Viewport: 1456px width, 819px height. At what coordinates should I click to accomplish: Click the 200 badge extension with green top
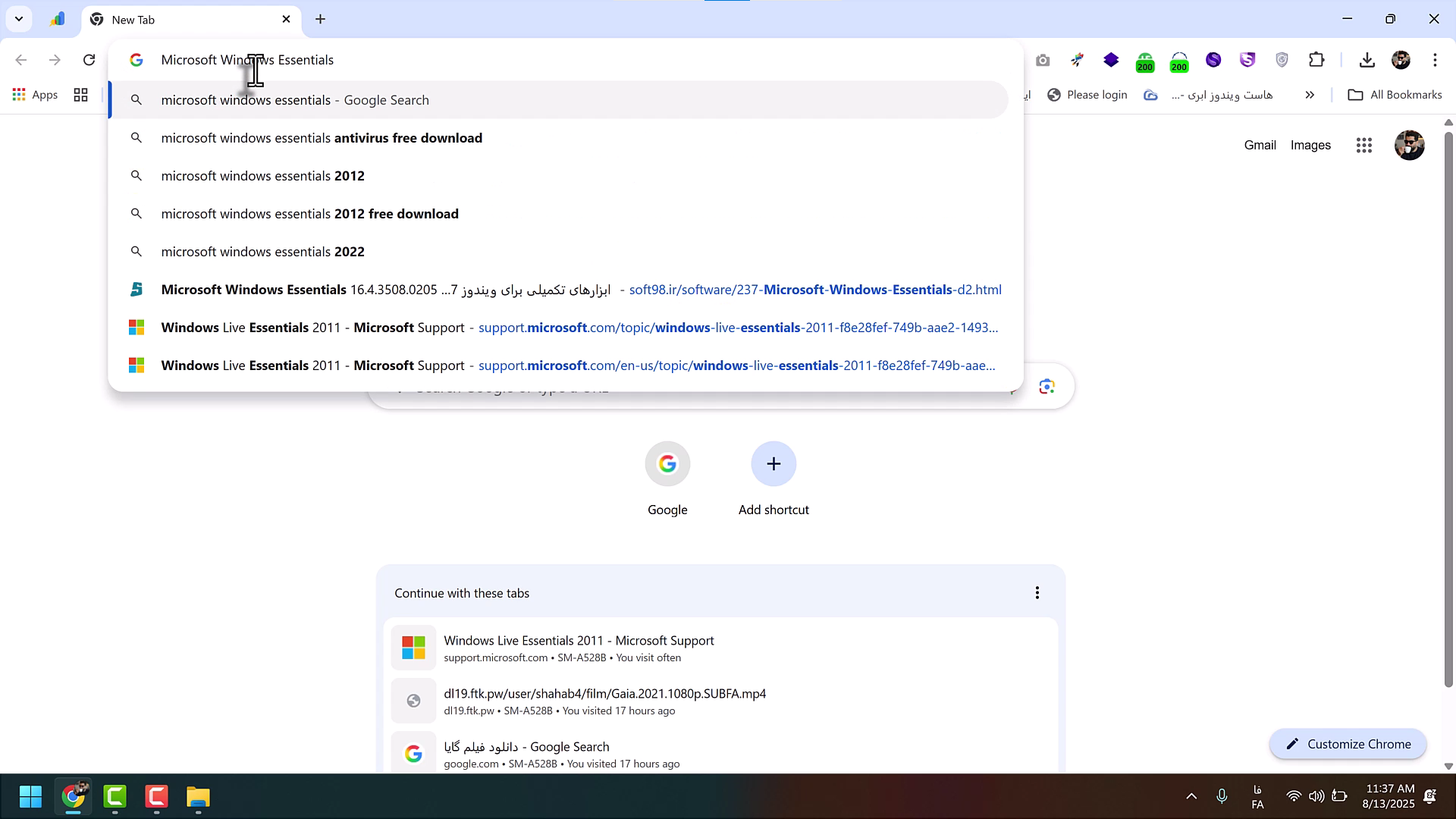[1145, 61]
